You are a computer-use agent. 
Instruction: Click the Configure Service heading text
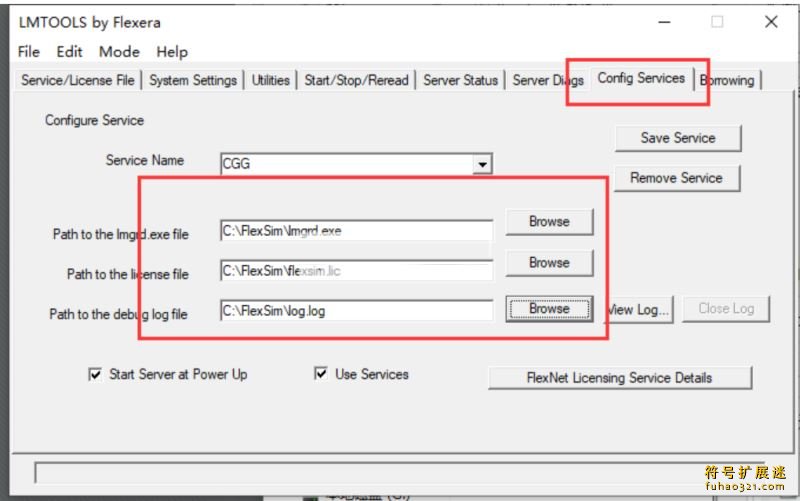tap(94, 120)
